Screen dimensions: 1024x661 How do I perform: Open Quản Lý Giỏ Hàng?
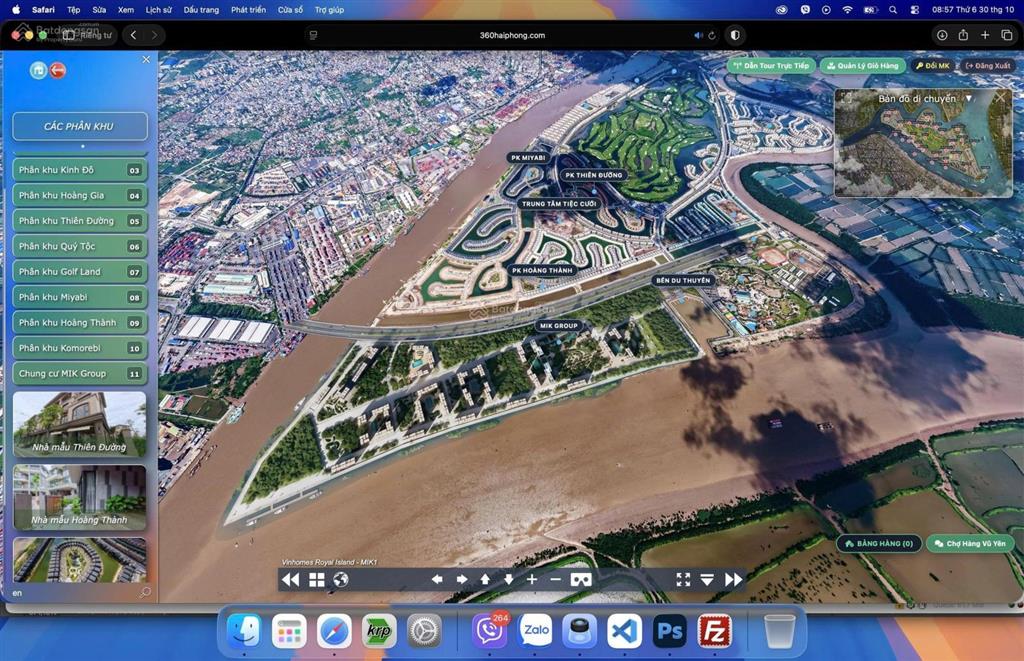tap(863, 66)
